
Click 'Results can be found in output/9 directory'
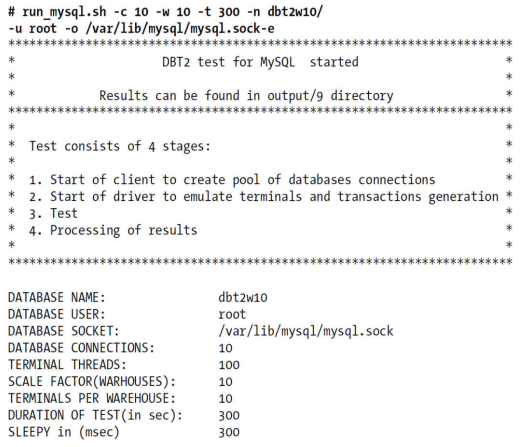tap(246, 96)
